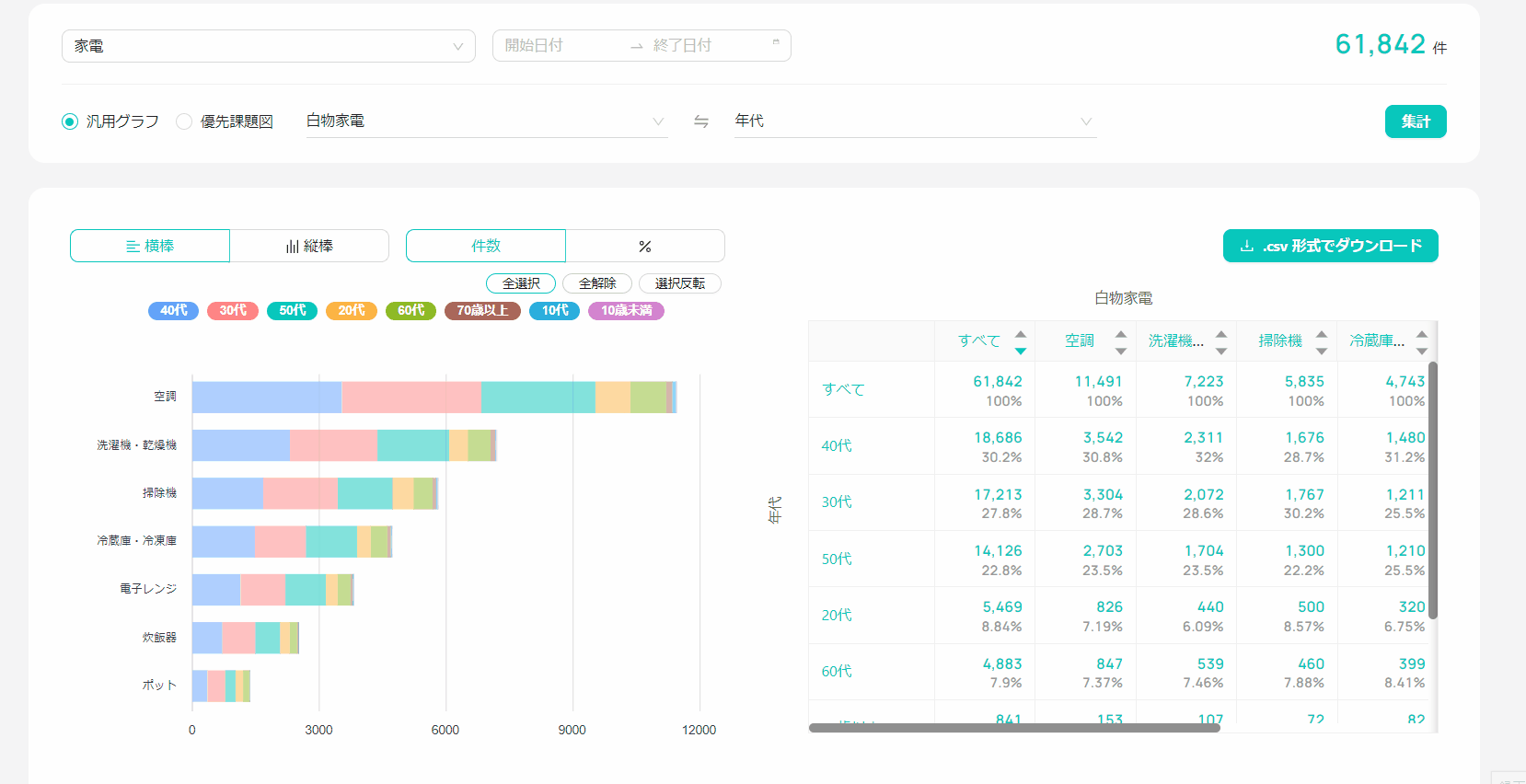Viewport: 1526px width, 784px height.
Task: Select the 優先課題図 radio button
Action: coord(184,121)
